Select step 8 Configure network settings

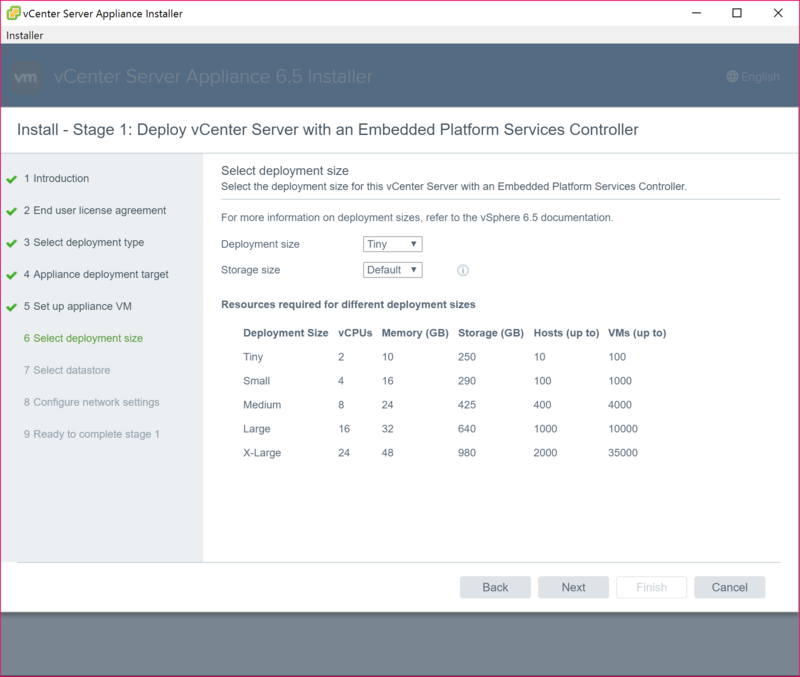pyautogui.click(x=91, y=402)
